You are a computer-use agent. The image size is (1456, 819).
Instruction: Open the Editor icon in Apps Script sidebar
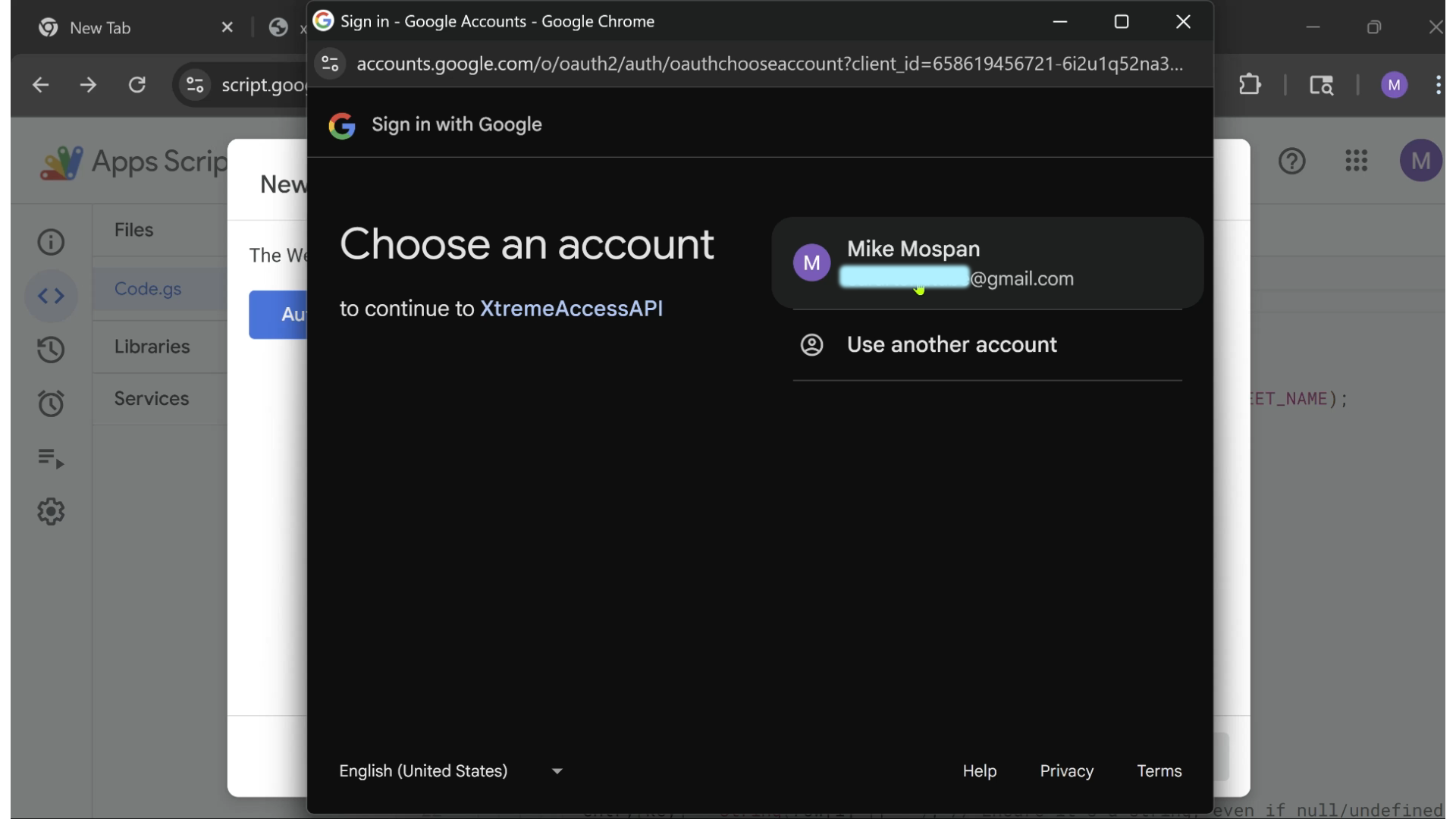click(51, 296)
